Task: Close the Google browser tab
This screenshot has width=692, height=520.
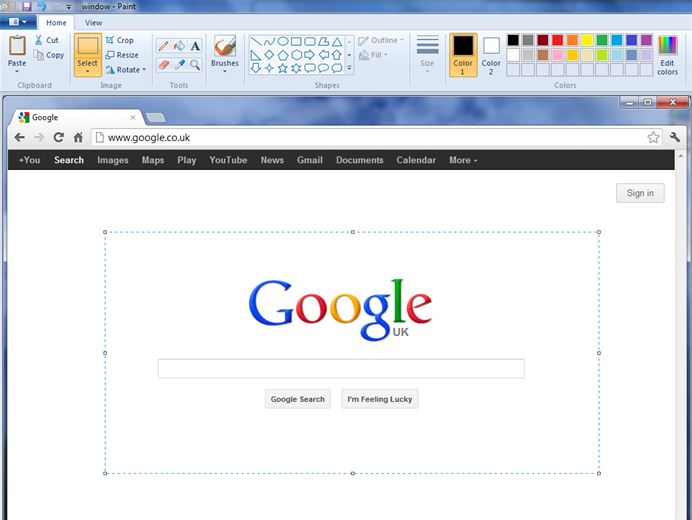Action: pyautogui.click(x=133, y=117)
